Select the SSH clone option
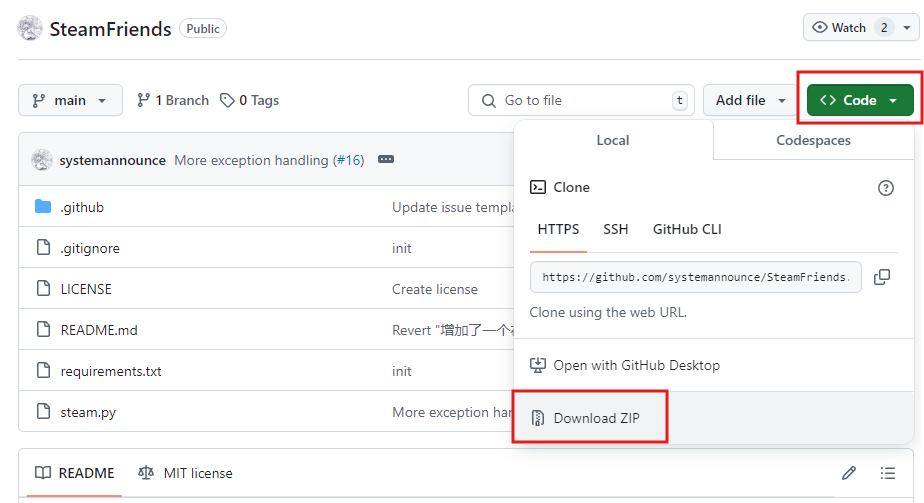Screen dimensions: 924x503 (615, 229)
